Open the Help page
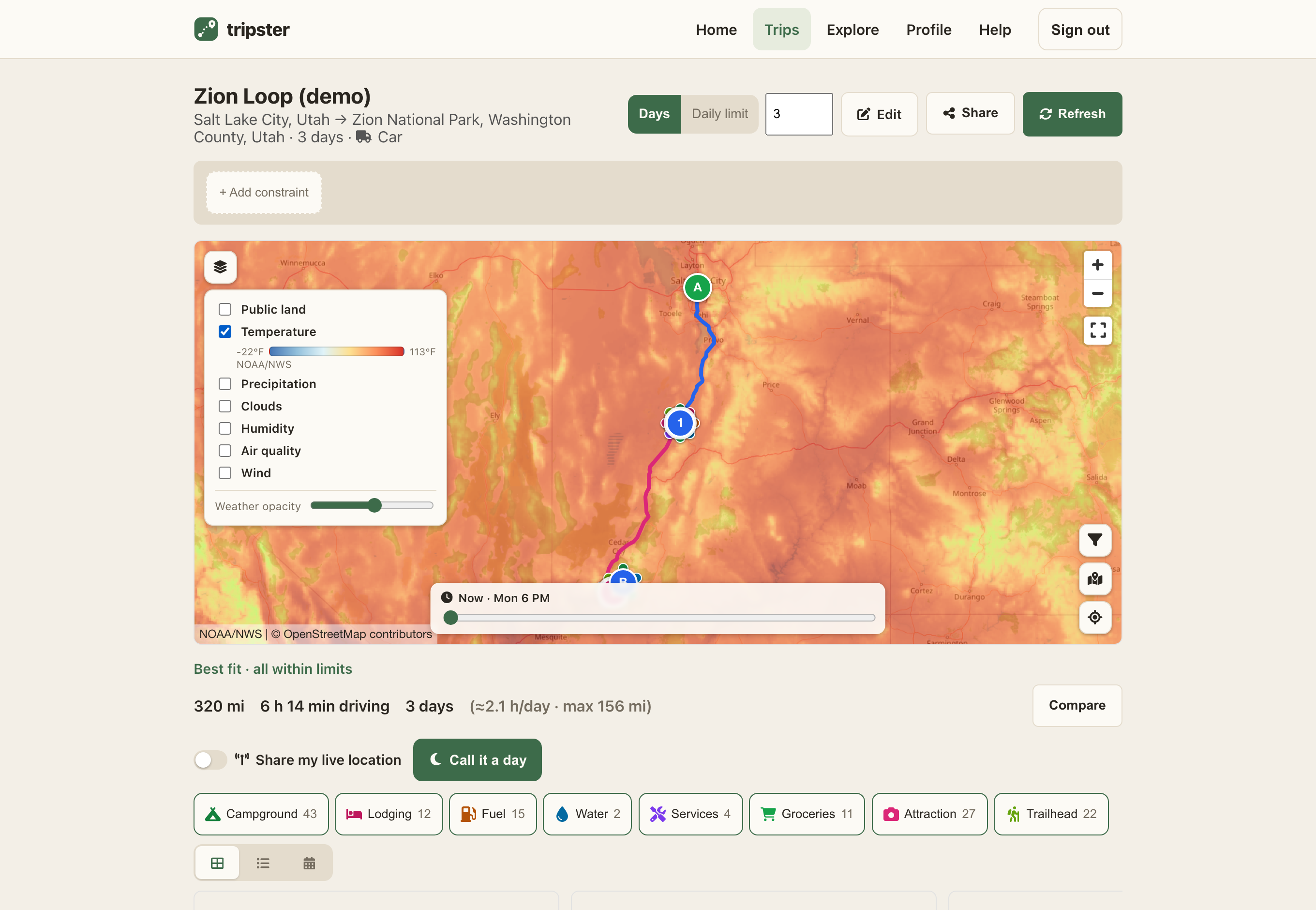This screenshot has height=910, width=1316. tap(995, 30)
